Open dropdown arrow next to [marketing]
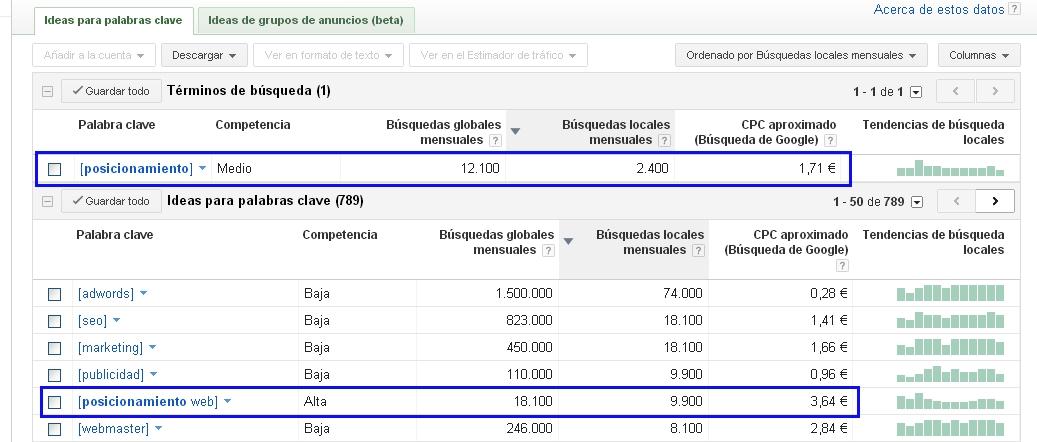Image resolution: width=1037 pixels, height=442 pixels. [x=152, y=347]
